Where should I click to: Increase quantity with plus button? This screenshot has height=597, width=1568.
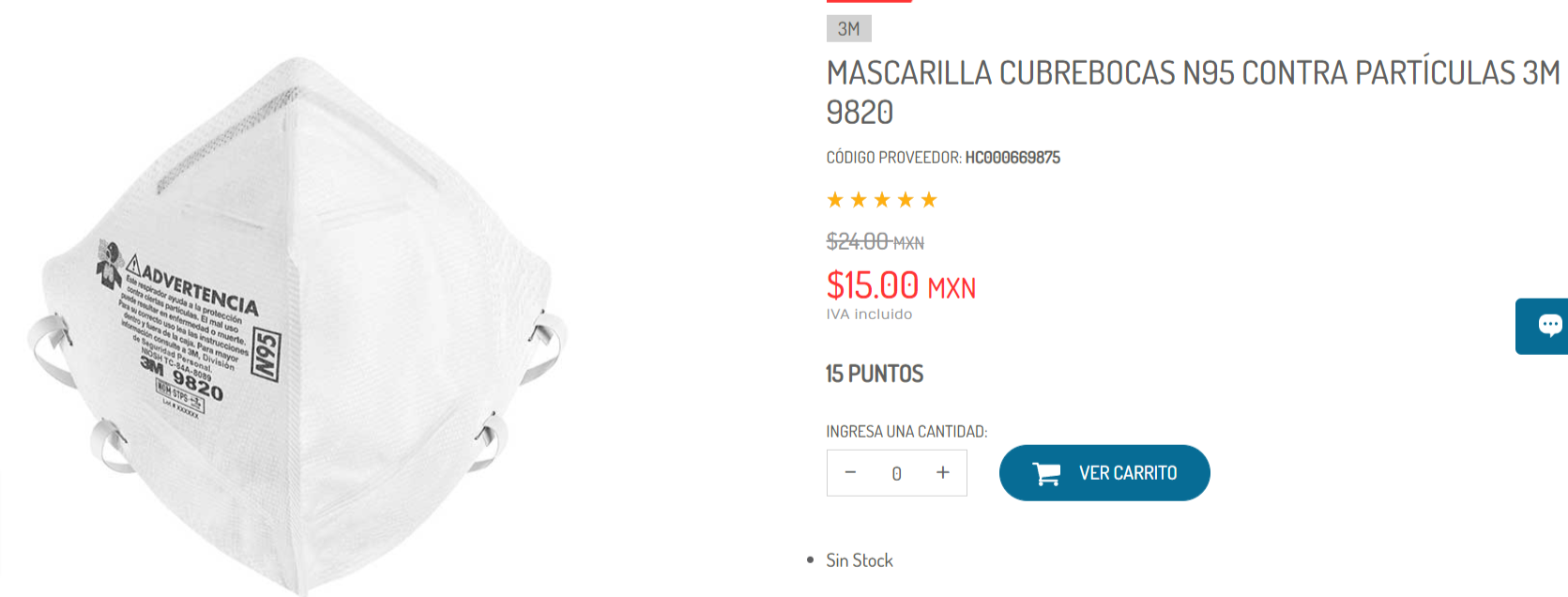click(x=943, y=472)
